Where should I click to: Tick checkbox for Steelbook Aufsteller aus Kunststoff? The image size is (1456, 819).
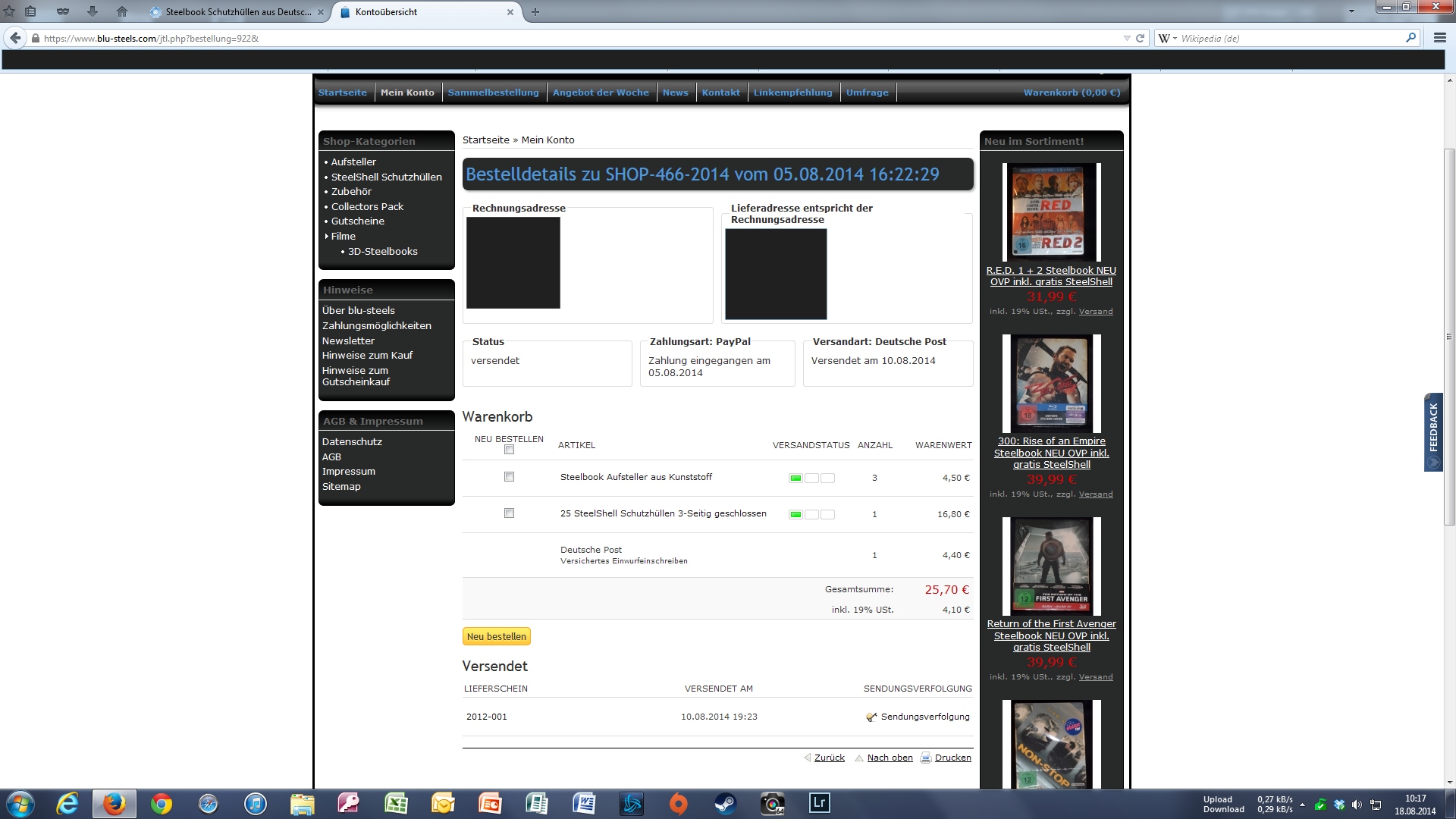(x=509, y=477)
